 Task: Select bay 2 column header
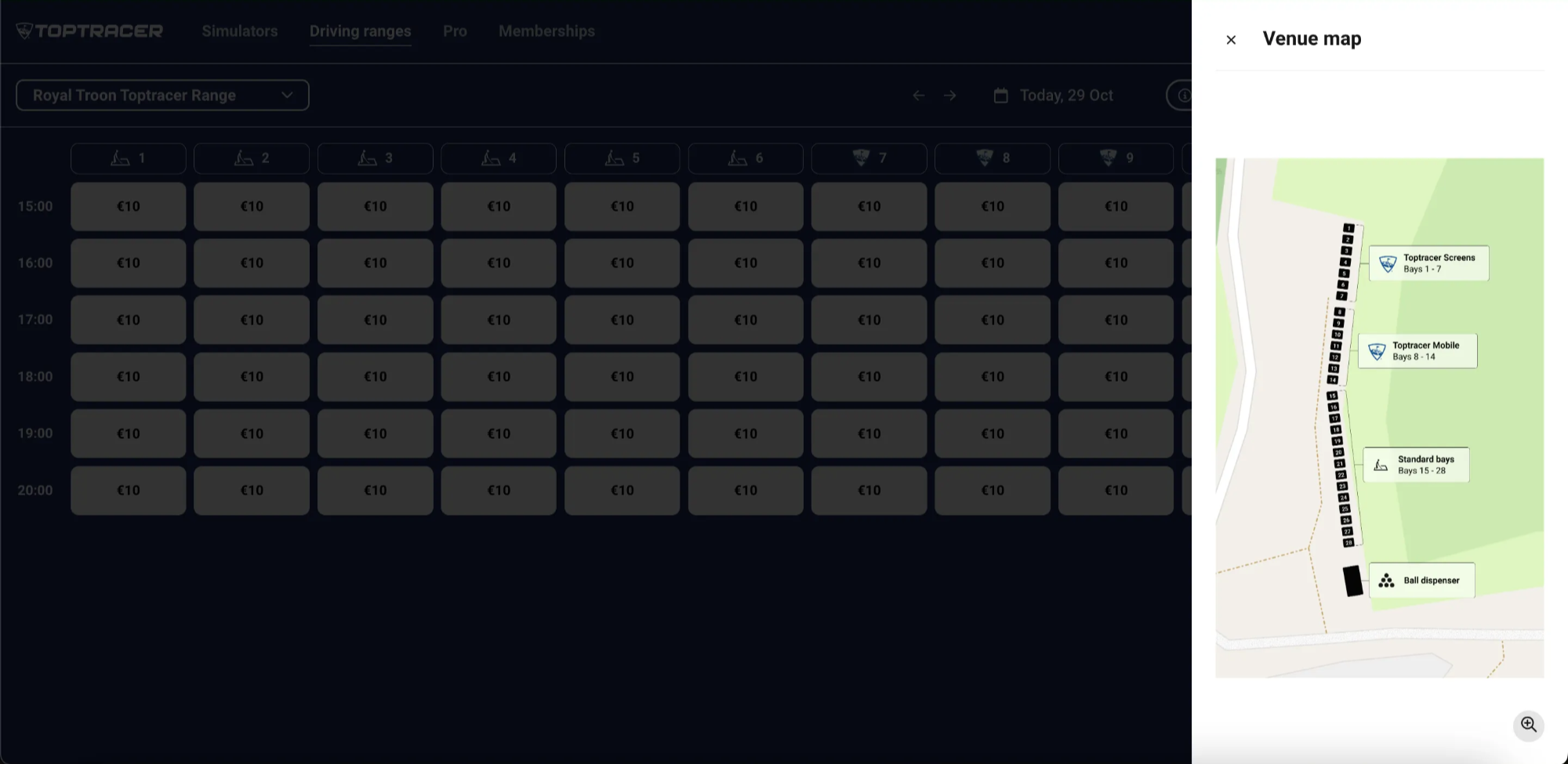click(x=252, y=158)
